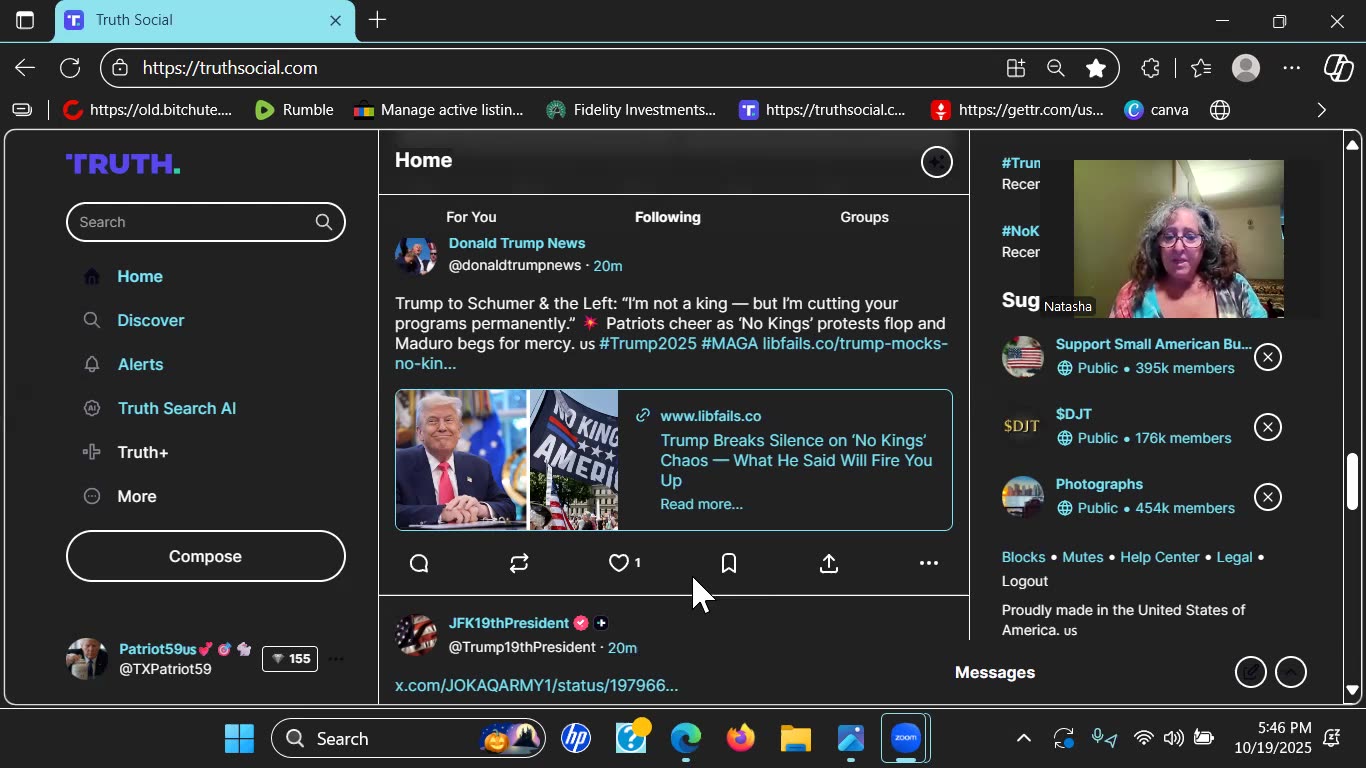Screen dimensions: 1366x768
Task: Open the Trump photo thumbnail in the link card
Action: (x=461, y=460)
